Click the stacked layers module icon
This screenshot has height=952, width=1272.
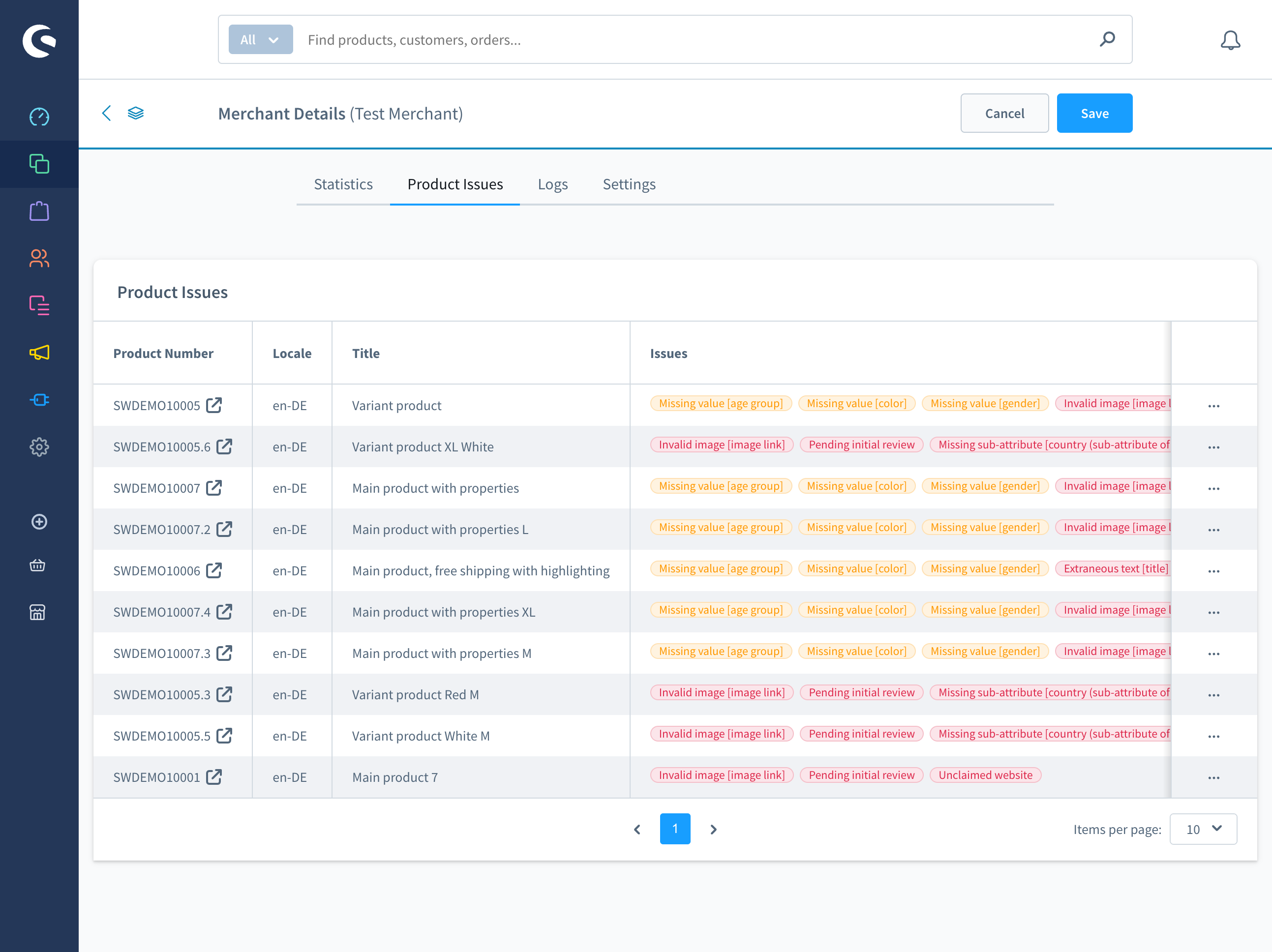click(136, 113)
